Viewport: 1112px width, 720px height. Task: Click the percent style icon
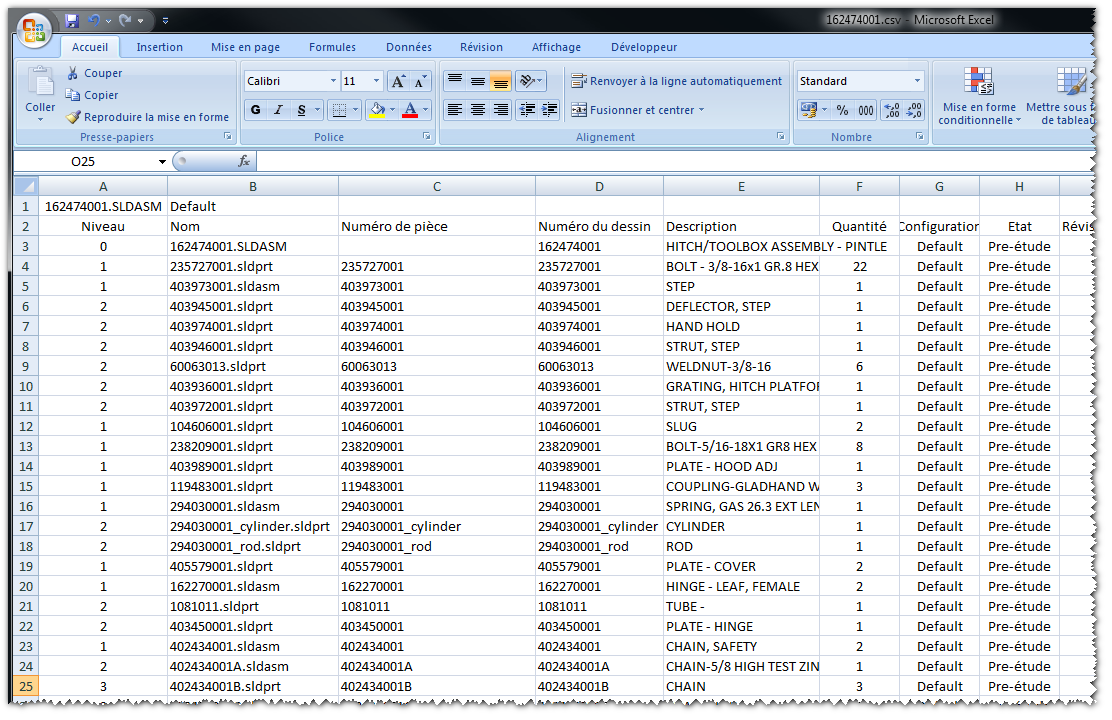click(842, 110)
